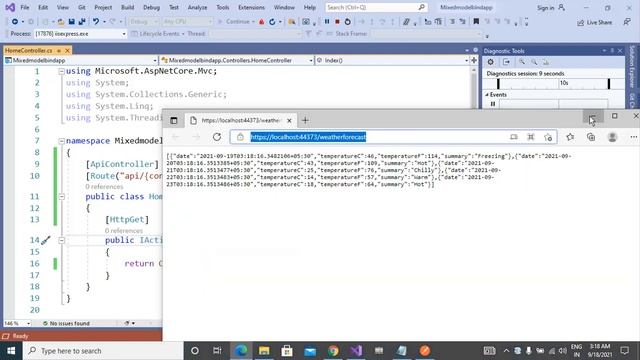Open a new browser tab

pyautogui.click(x=305, y=120)
